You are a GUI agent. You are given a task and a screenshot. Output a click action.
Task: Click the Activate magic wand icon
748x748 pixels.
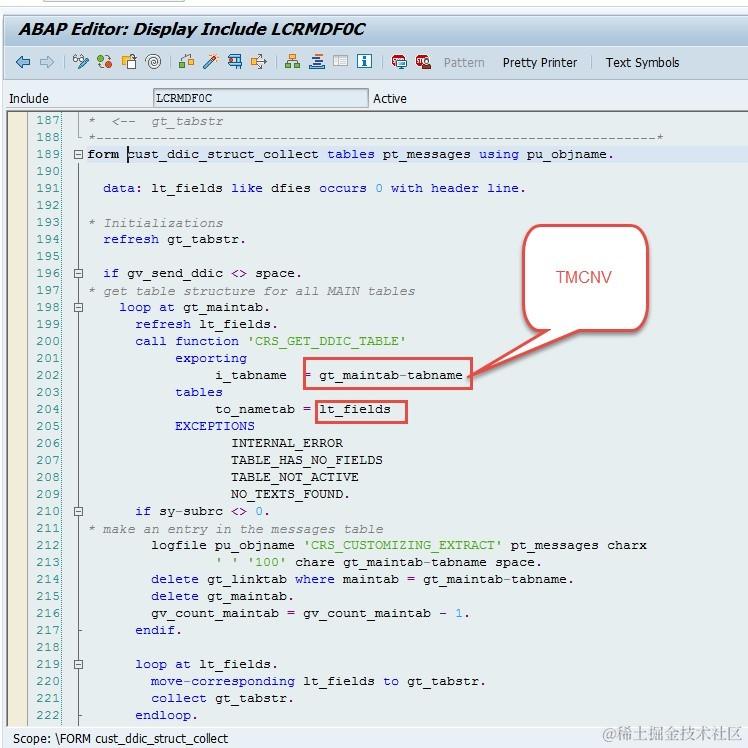pos(210,62)
